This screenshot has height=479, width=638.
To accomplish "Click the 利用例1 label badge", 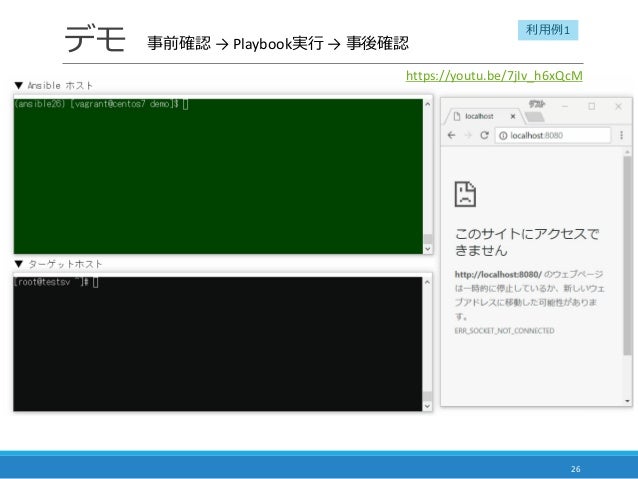I will click(x=548, y=30).
